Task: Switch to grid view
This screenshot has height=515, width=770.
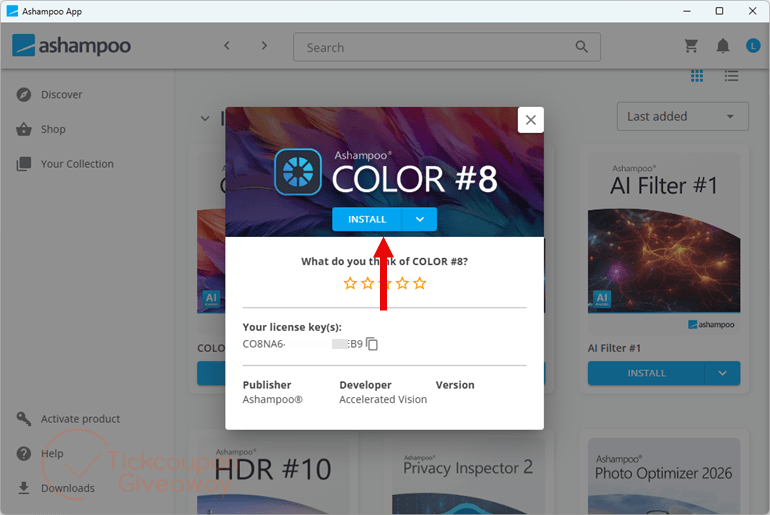Action: coord(696,76)
